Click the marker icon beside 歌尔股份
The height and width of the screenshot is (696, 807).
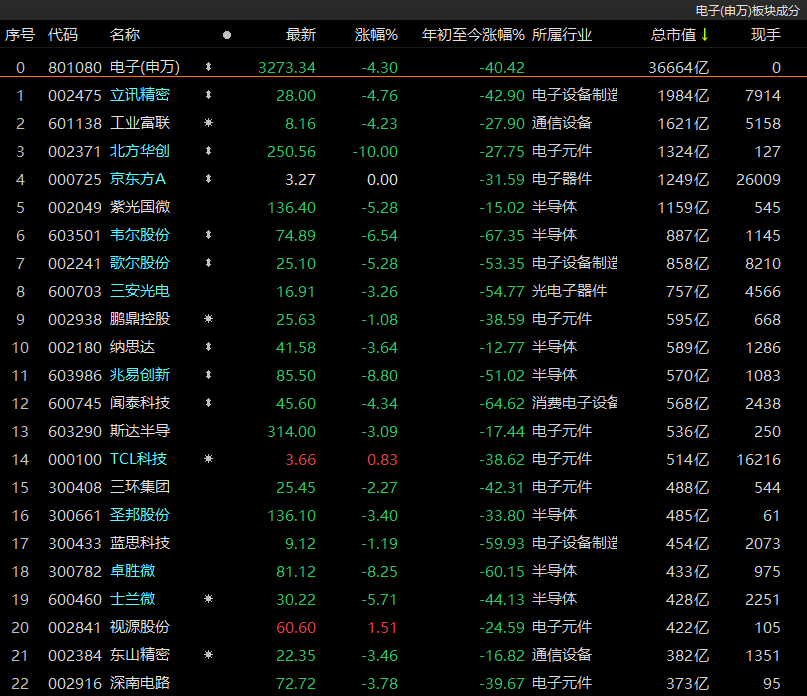[208, 263]
